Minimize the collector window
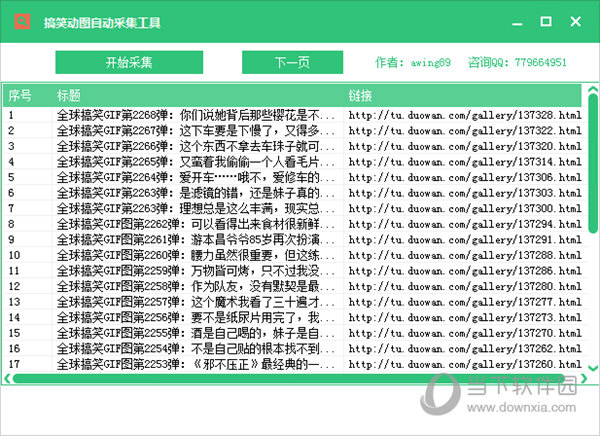The height and width of the screenshot is (436, 600). 517,23
